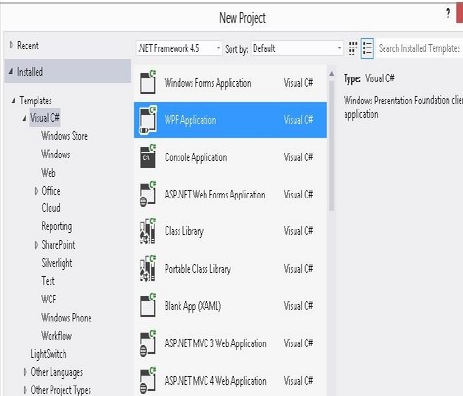
Task: Expand the Recent section
Action: coord(11,45)
